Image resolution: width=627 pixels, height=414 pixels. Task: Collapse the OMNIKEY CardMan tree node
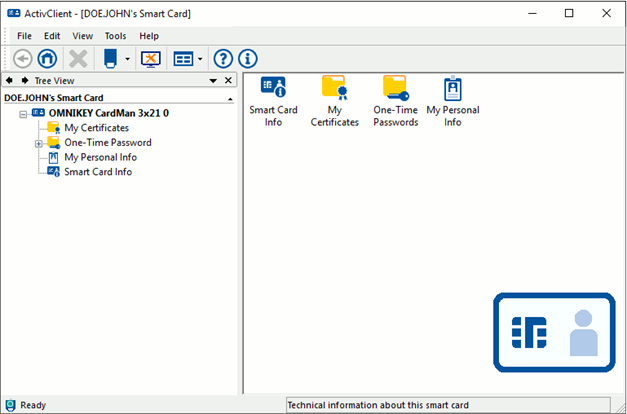(24, 114)
